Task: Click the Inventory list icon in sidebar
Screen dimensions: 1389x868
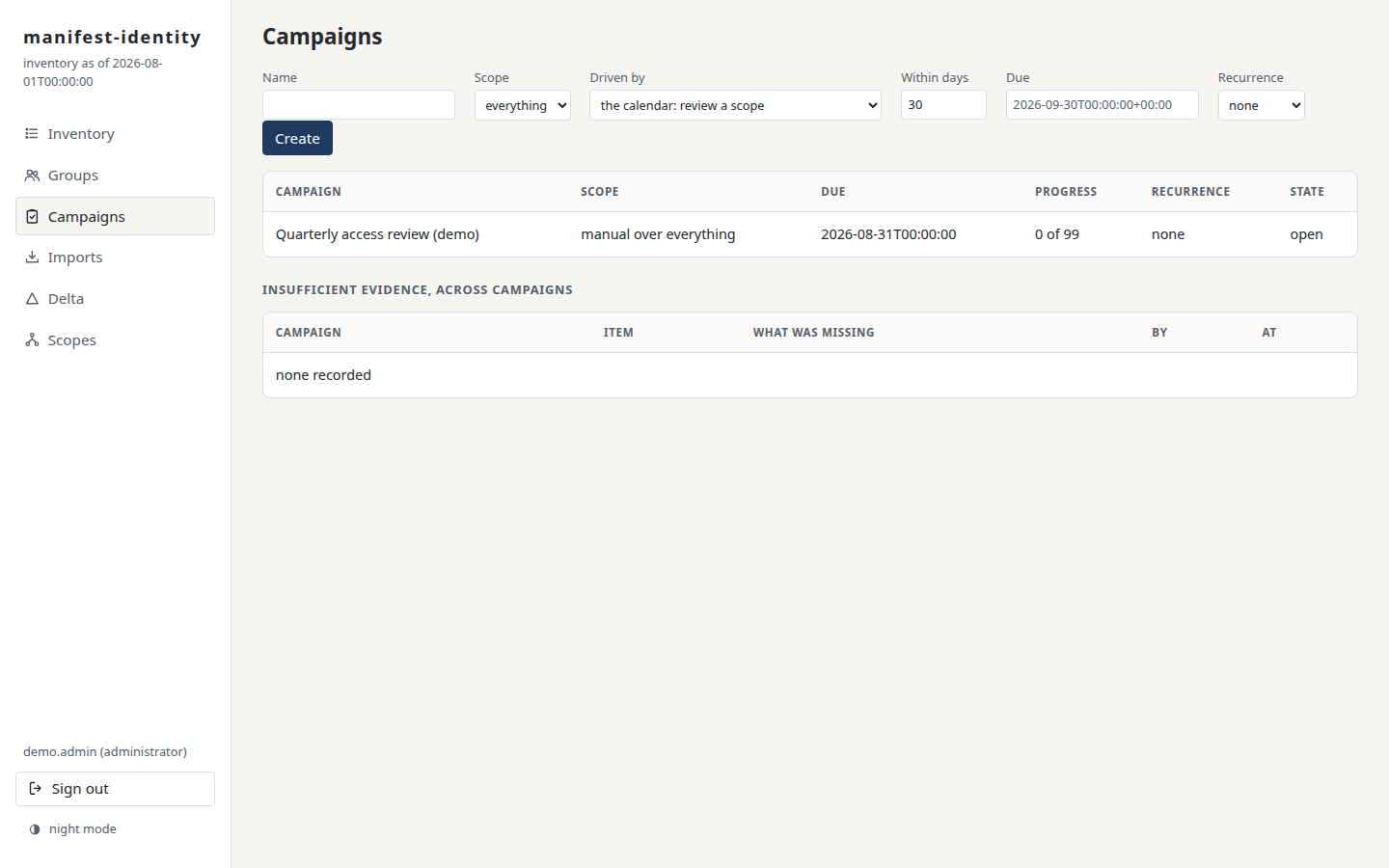Action: tap(32, 134)
